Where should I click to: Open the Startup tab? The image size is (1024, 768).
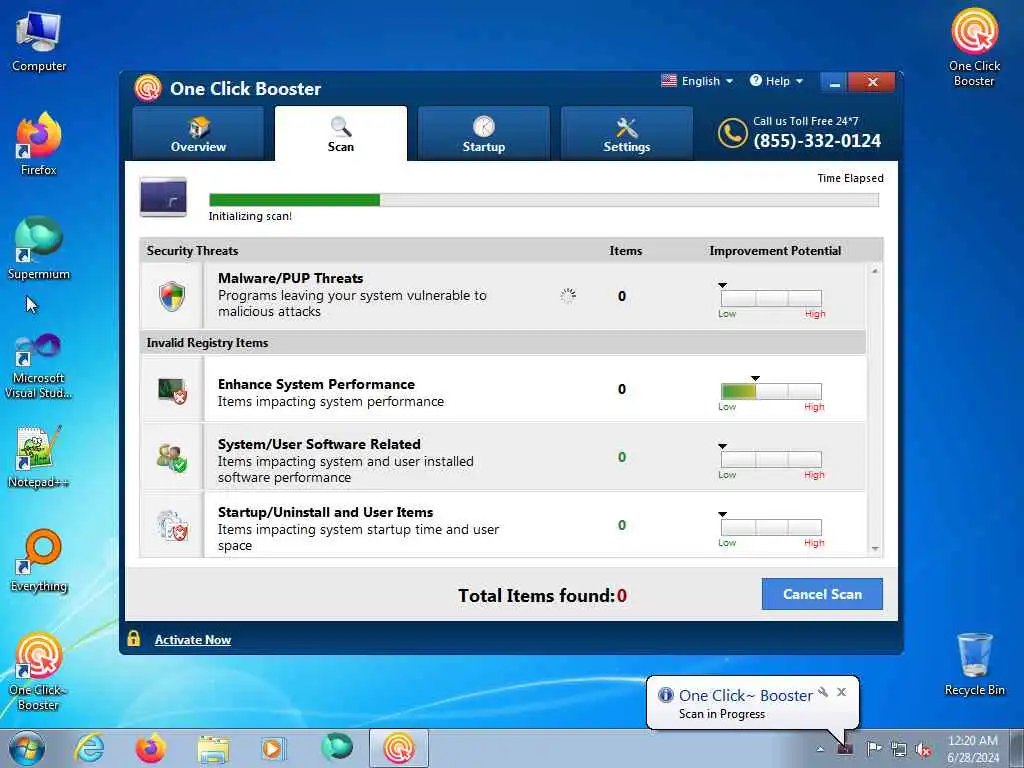click(x=483, y=134)
